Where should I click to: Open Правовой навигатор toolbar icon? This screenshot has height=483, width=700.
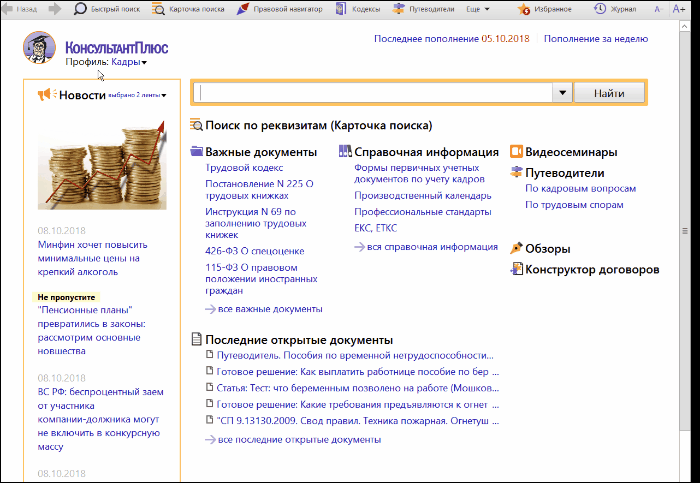click(243, 9)
